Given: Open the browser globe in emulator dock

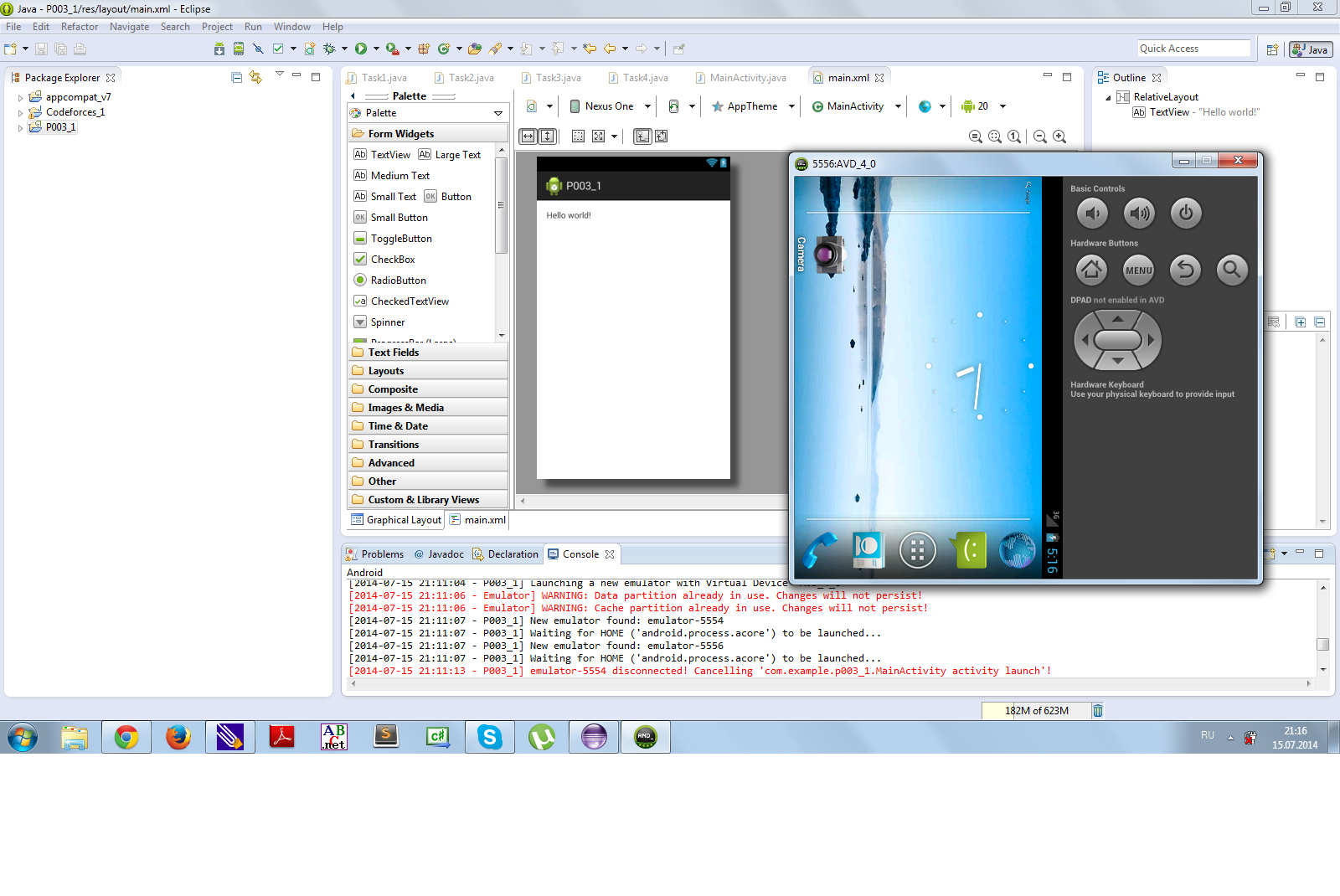Looking at the screenshot, I should pos(1018,551).
